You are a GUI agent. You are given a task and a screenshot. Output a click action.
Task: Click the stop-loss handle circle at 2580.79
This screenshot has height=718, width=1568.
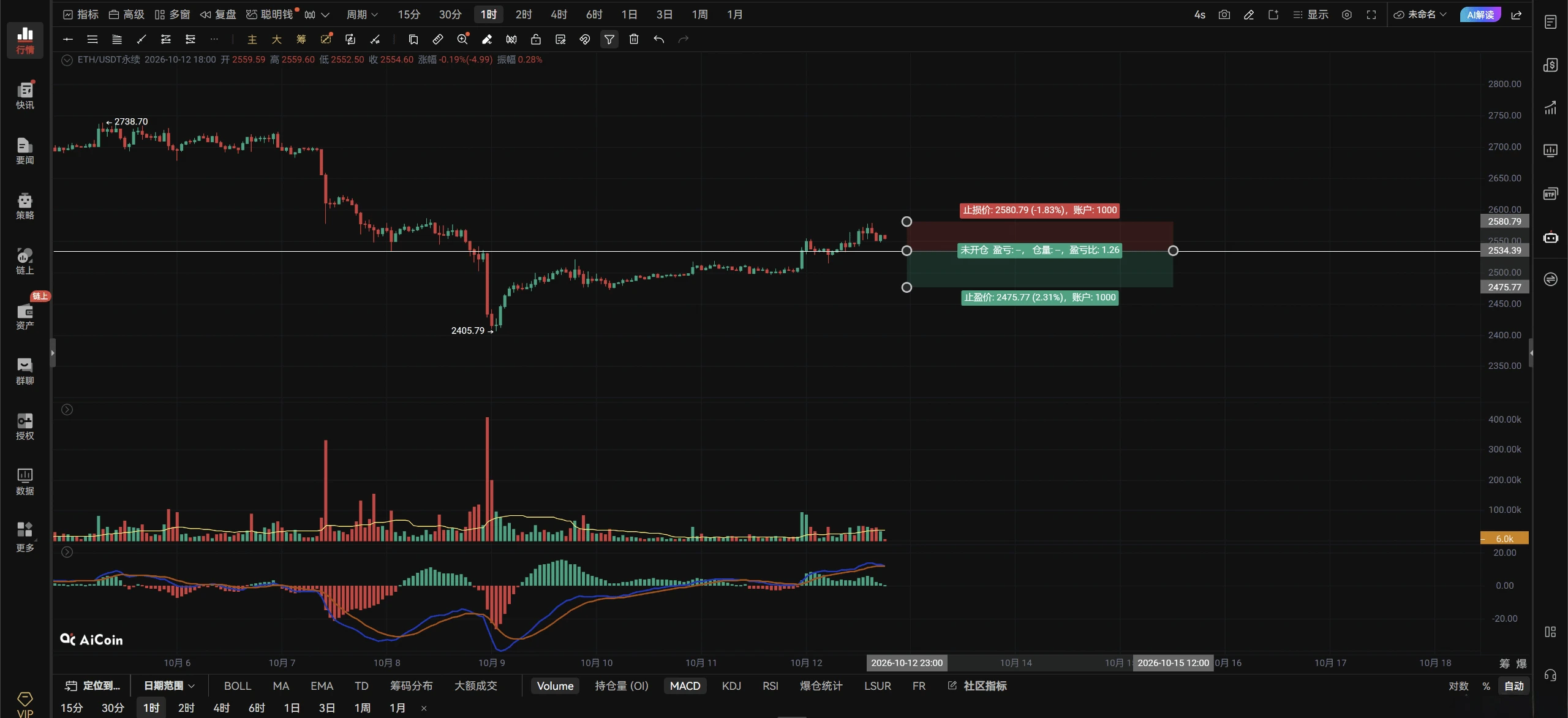(907, 222)
